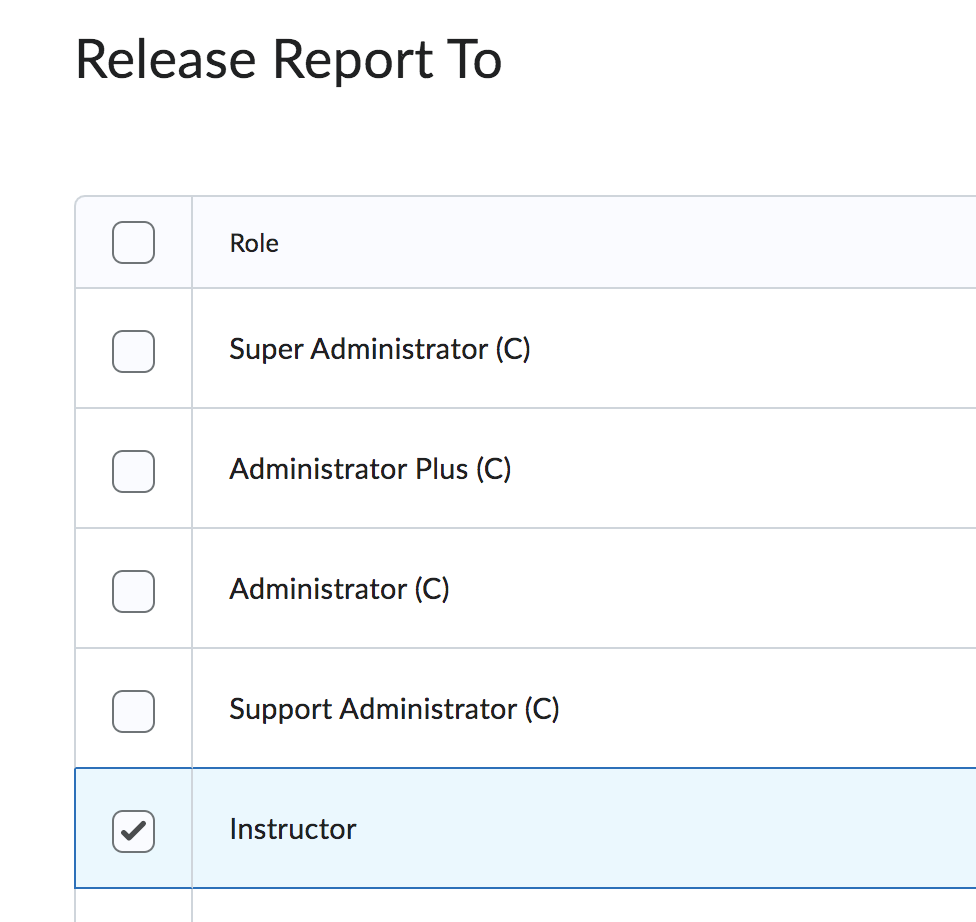Click the Super Administrator (C) label text
The width and height of the screenshot is (976, 922).
[x=380, y=349]
